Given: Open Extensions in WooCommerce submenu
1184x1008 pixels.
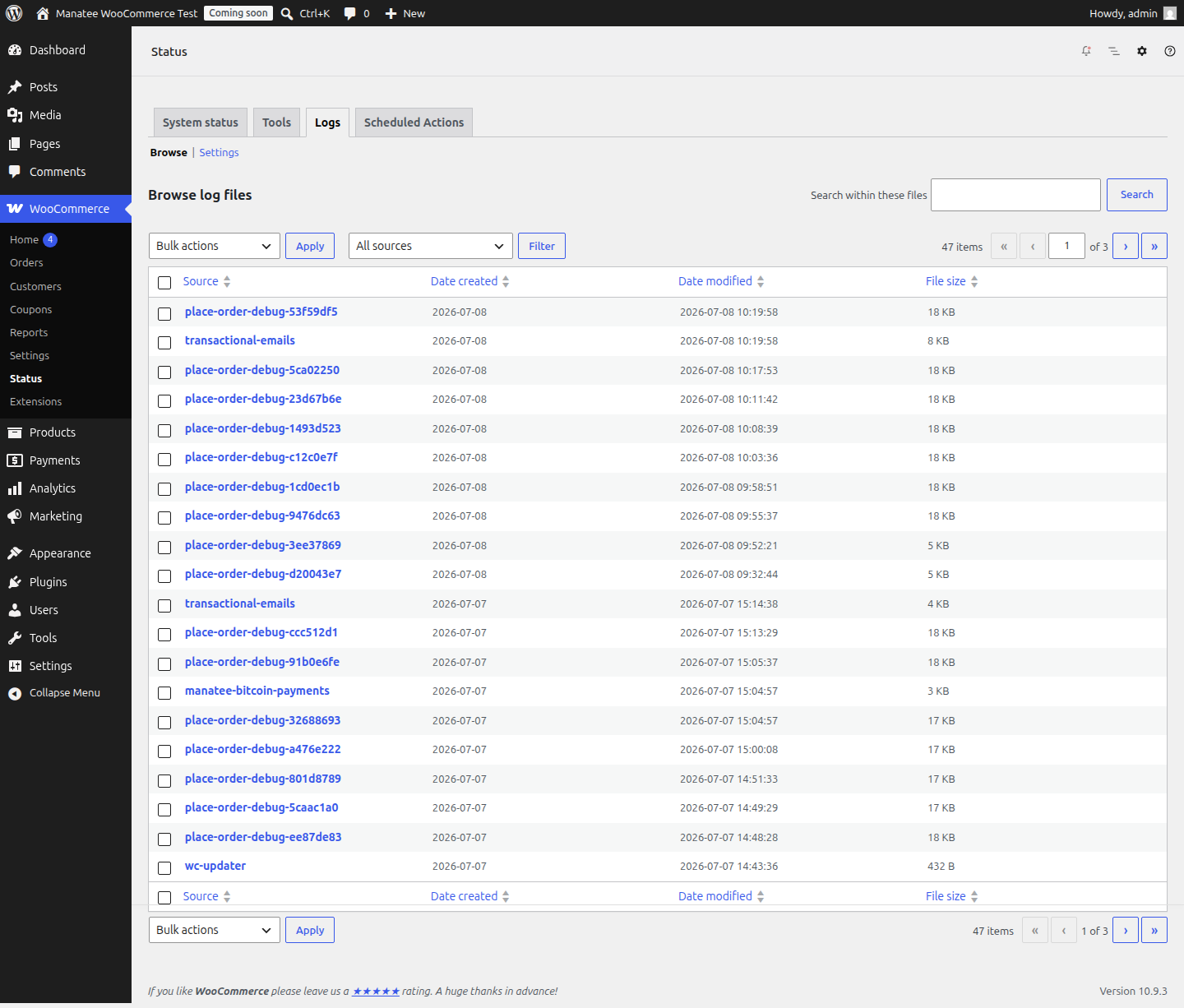Looking at the screenshot, I should pos(35,402).
